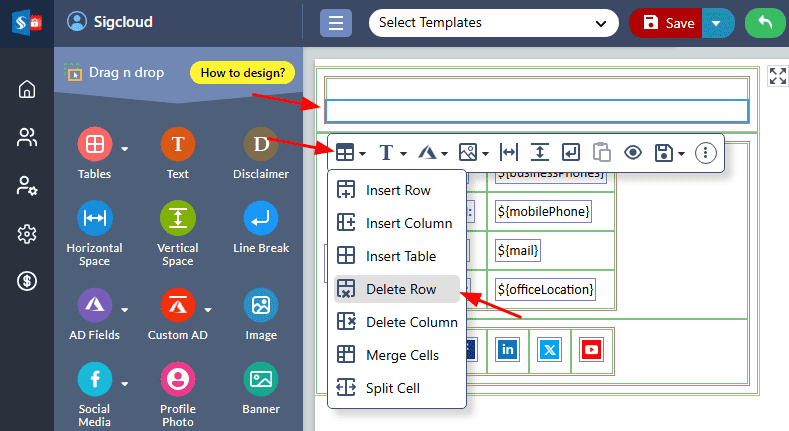Select the Profile Photo element

pyautogui.click(x=177, y=380)
